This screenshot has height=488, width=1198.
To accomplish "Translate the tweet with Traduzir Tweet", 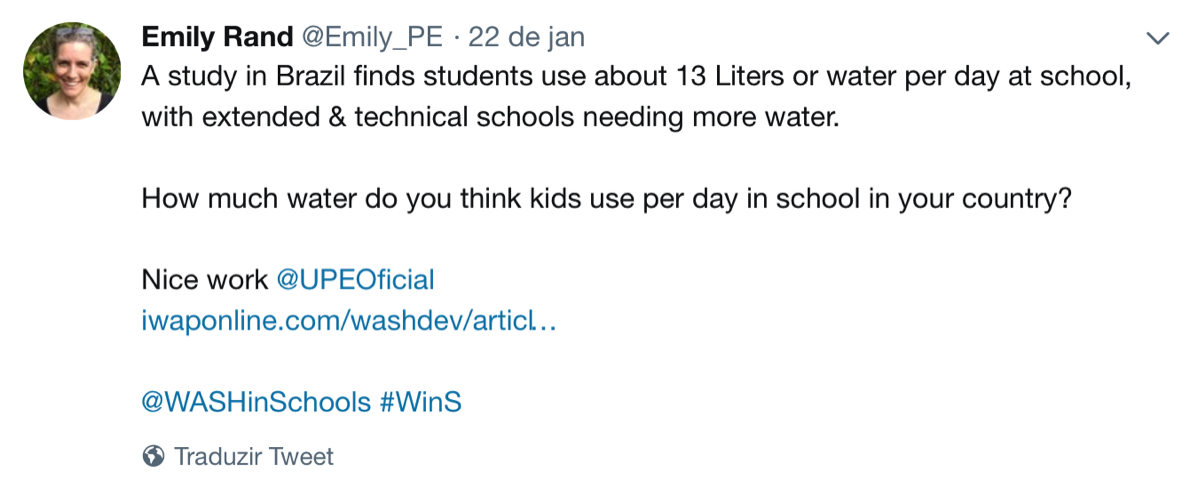I will click(x=254, y=457).
